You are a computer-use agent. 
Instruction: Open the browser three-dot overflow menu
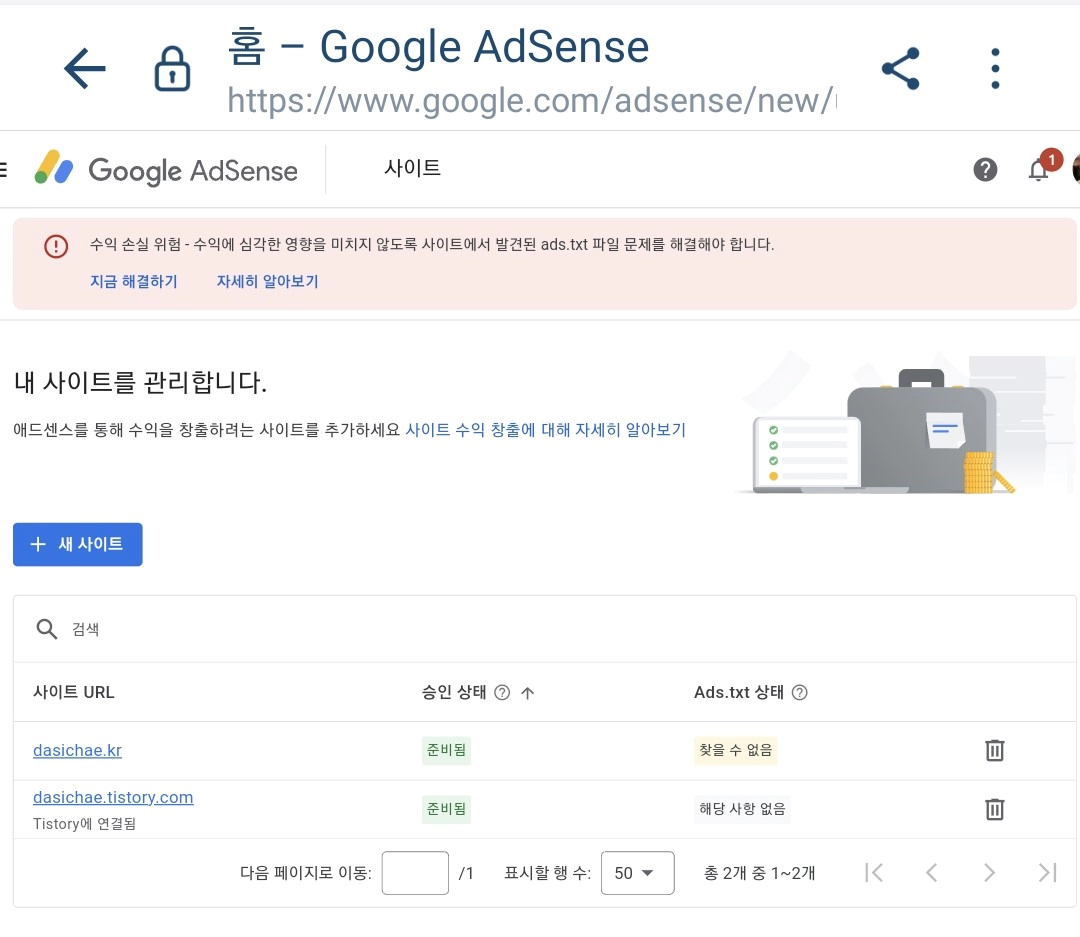(x=994, y=68)
